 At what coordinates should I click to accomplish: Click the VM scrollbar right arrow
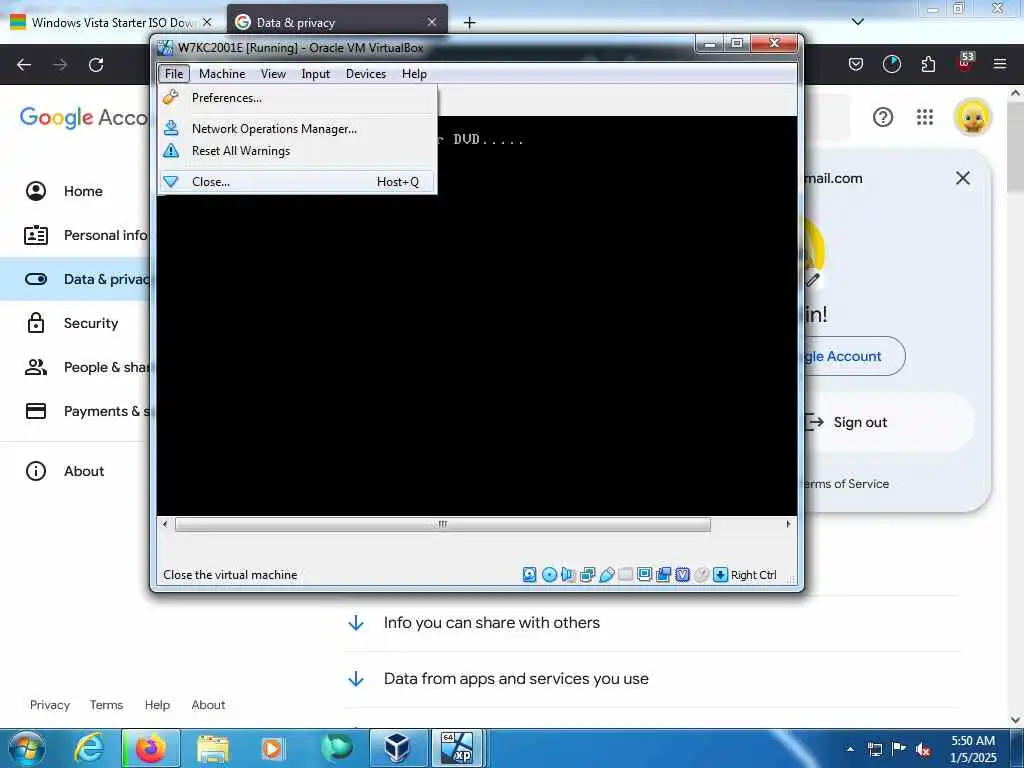[x=788, y=524]
